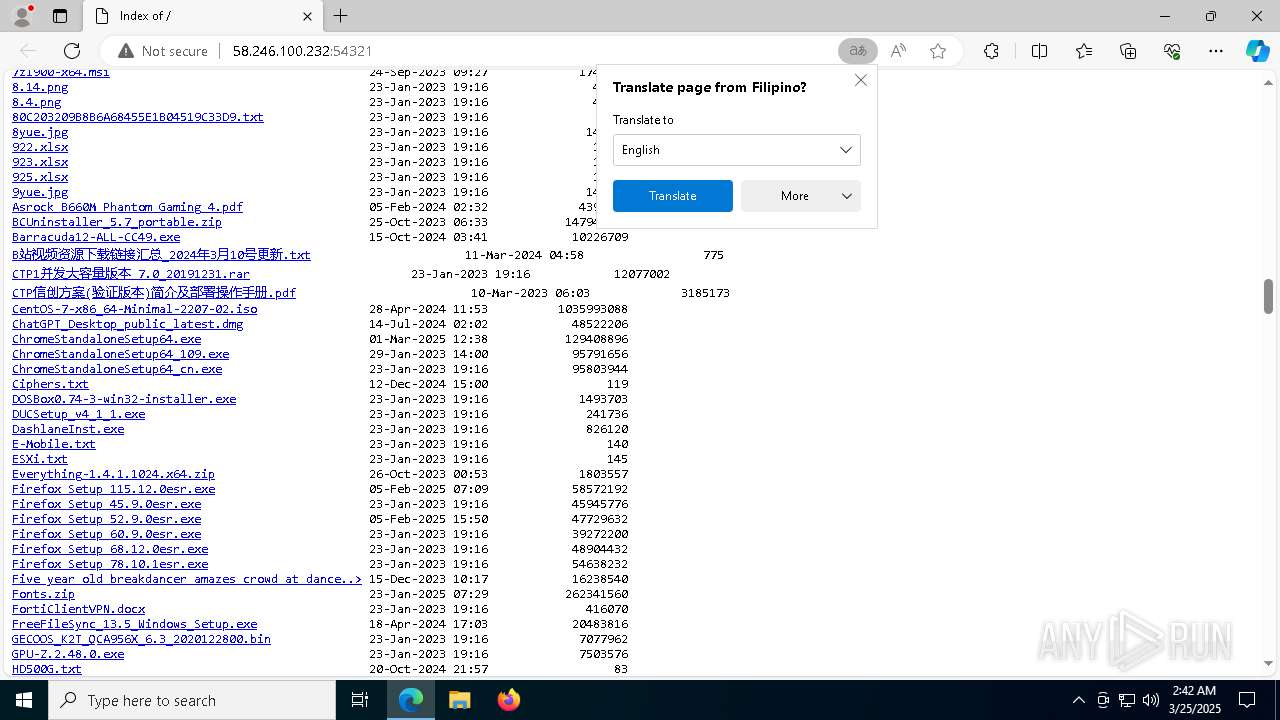Click the taskbar search box
Image resolution: width=1280 pixels, height=720 pixels.
pyautogui.click(x=192, y=700)
